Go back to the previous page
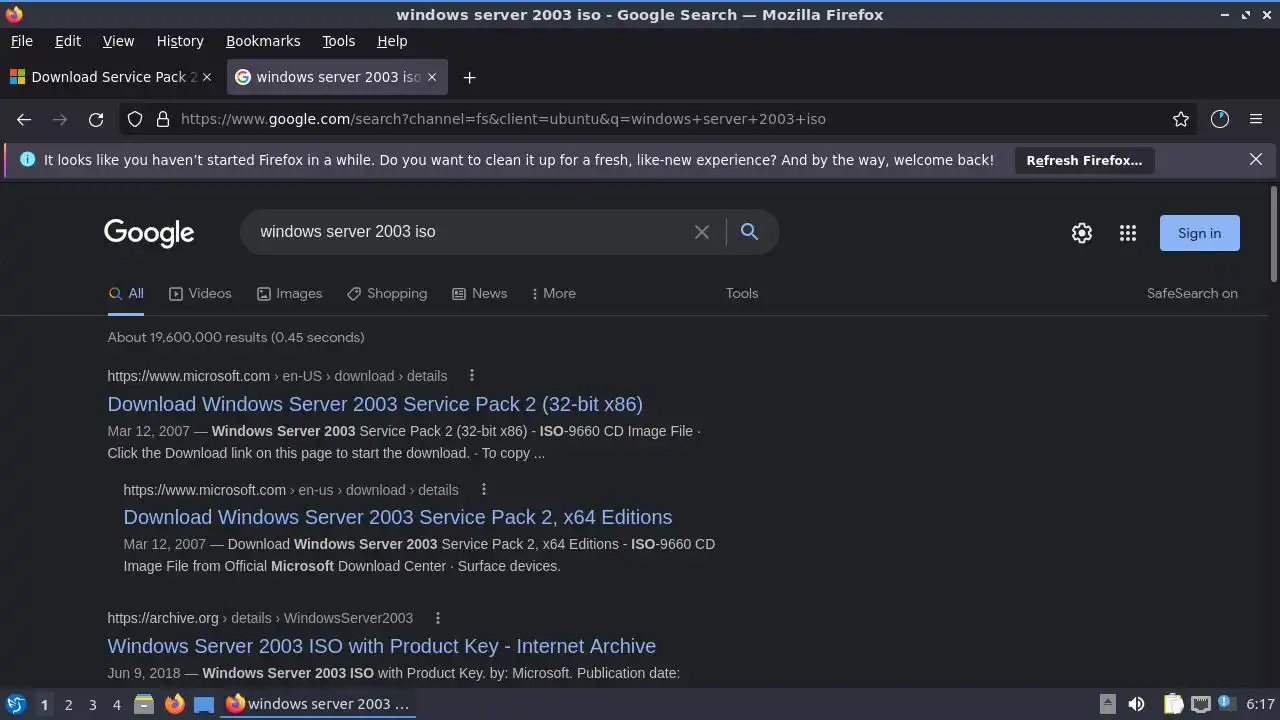 pyautogui.click(x=24, y=119)
